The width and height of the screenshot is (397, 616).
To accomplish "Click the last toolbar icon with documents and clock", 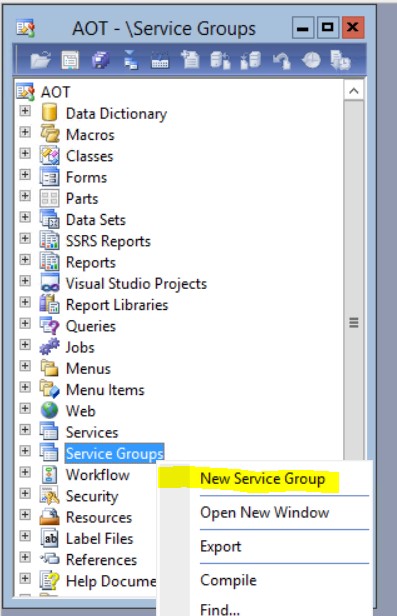I will pos(340,60).
